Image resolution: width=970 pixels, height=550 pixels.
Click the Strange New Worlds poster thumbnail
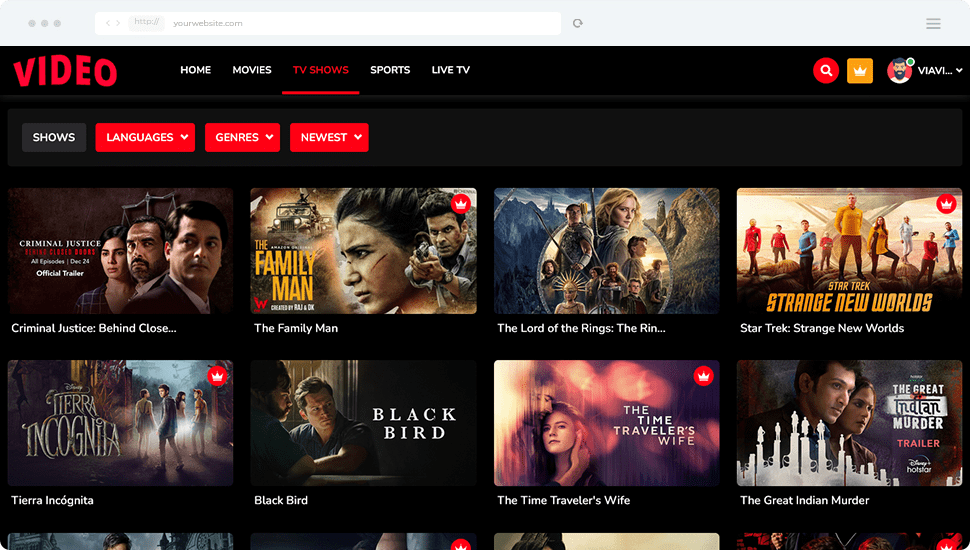click(x=849, y=251)
